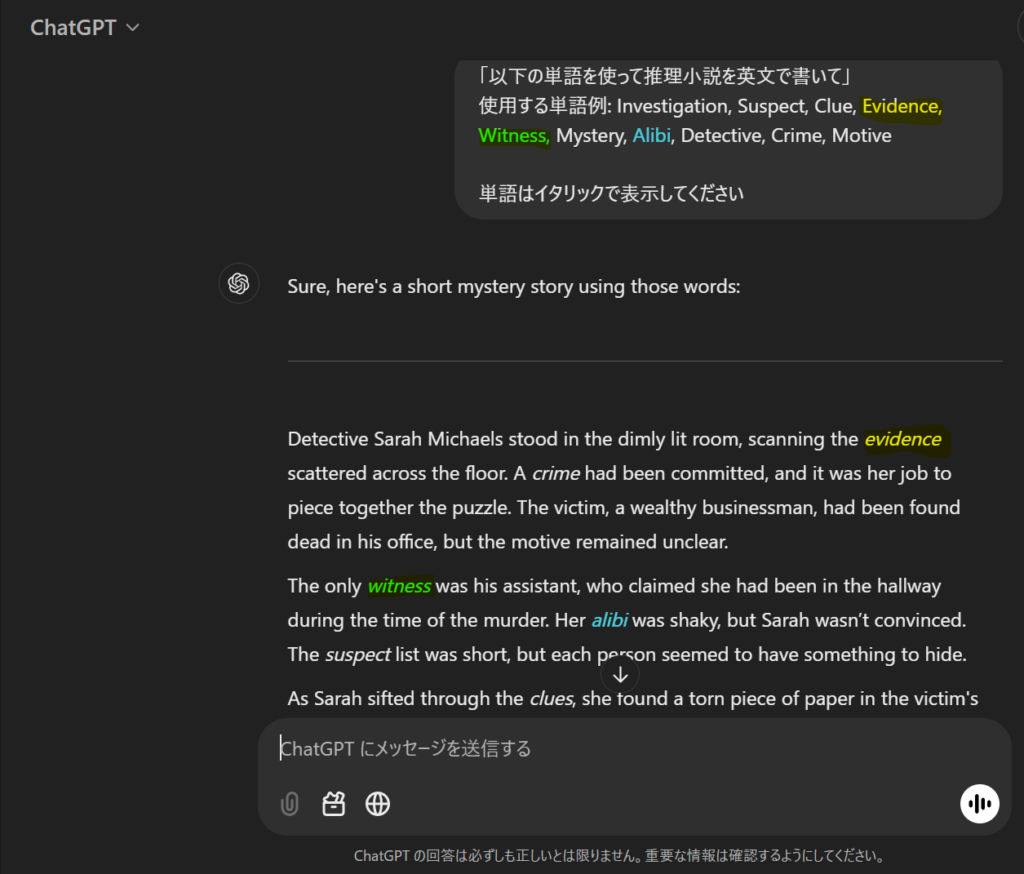Viewport: 1024px width, 874px height.
Task: Click the scroll-to-bottom arrow button
Action: pyautogui.click(x=620, y=675)
